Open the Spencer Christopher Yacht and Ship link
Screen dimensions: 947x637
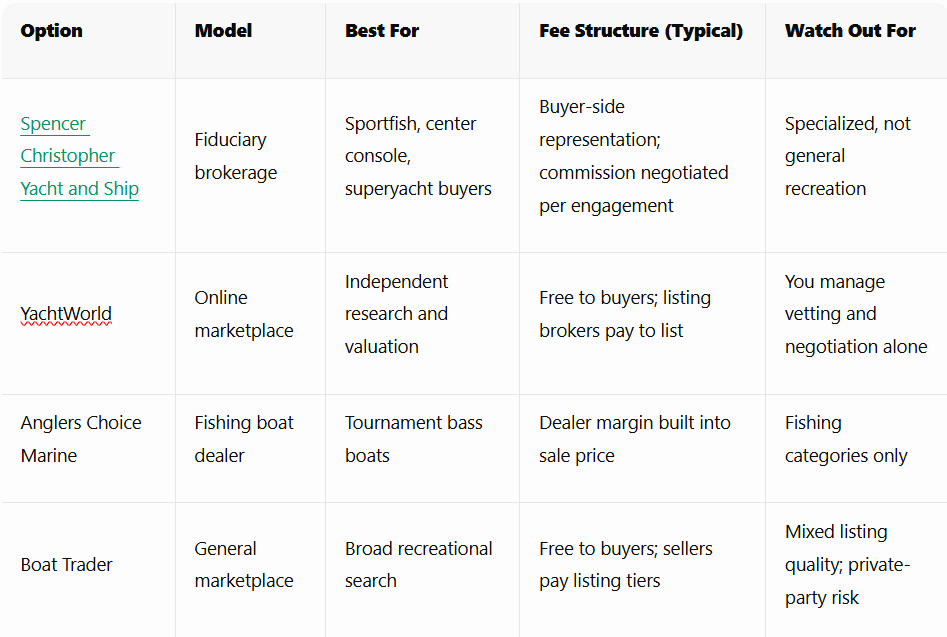click(x=80, y=156)
